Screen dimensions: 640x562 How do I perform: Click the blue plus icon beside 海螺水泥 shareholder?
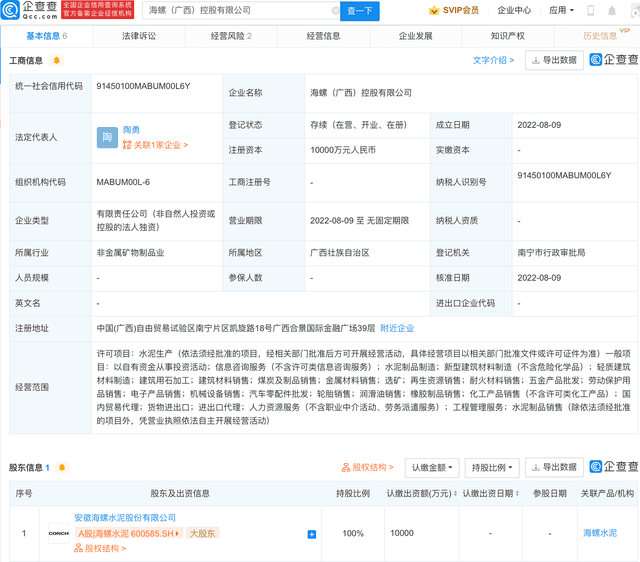click(312, 534)
